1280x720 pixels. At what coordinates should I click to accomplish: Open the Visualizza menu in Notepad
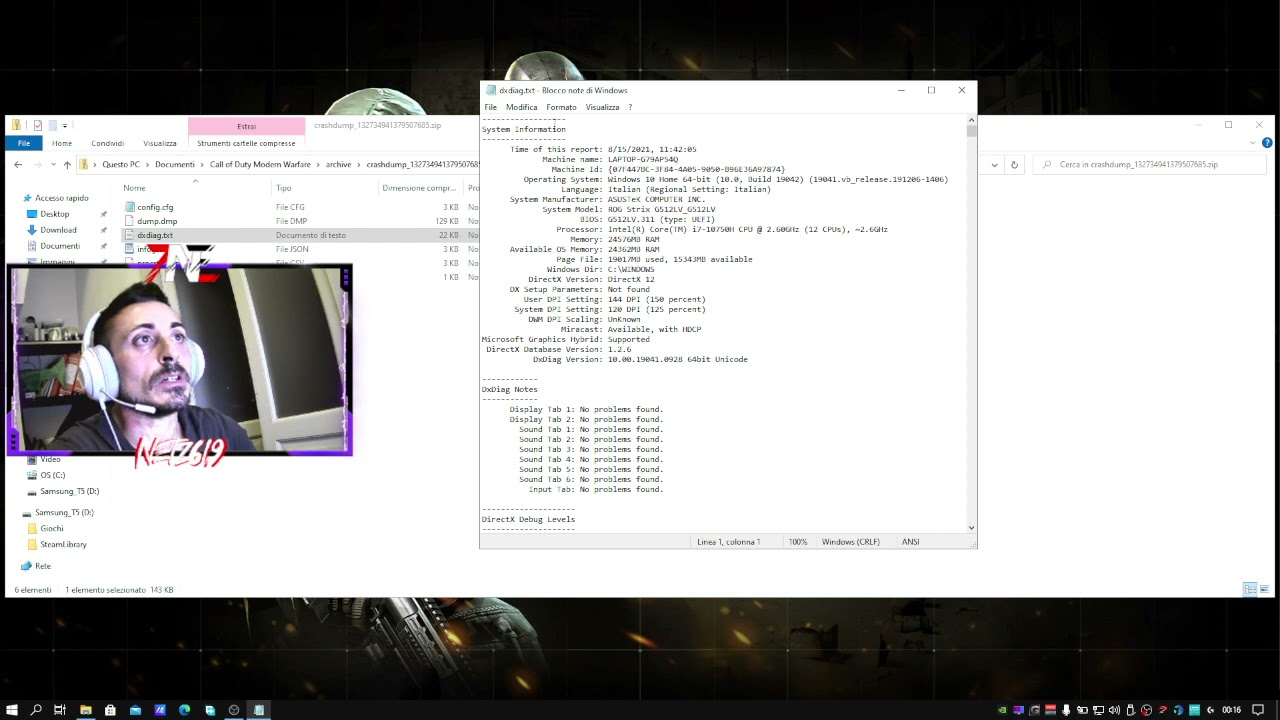[x=602, y=107]
